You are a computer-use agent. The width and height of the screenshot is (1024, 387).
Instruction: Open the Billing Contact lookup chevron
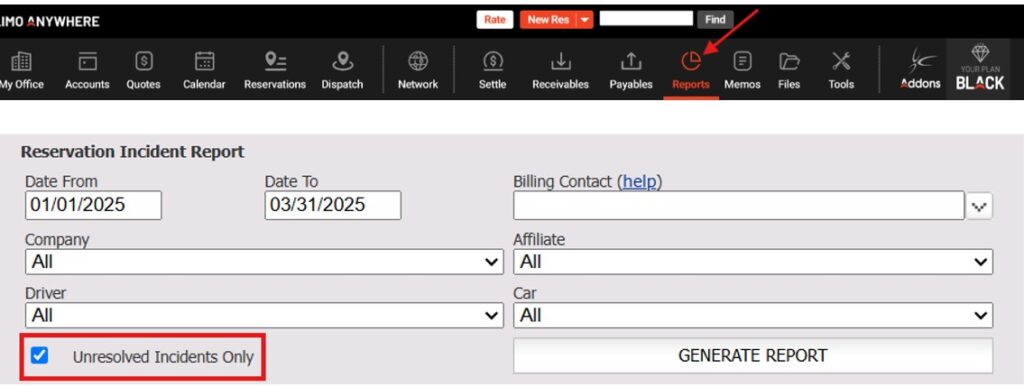pos(979,207)
